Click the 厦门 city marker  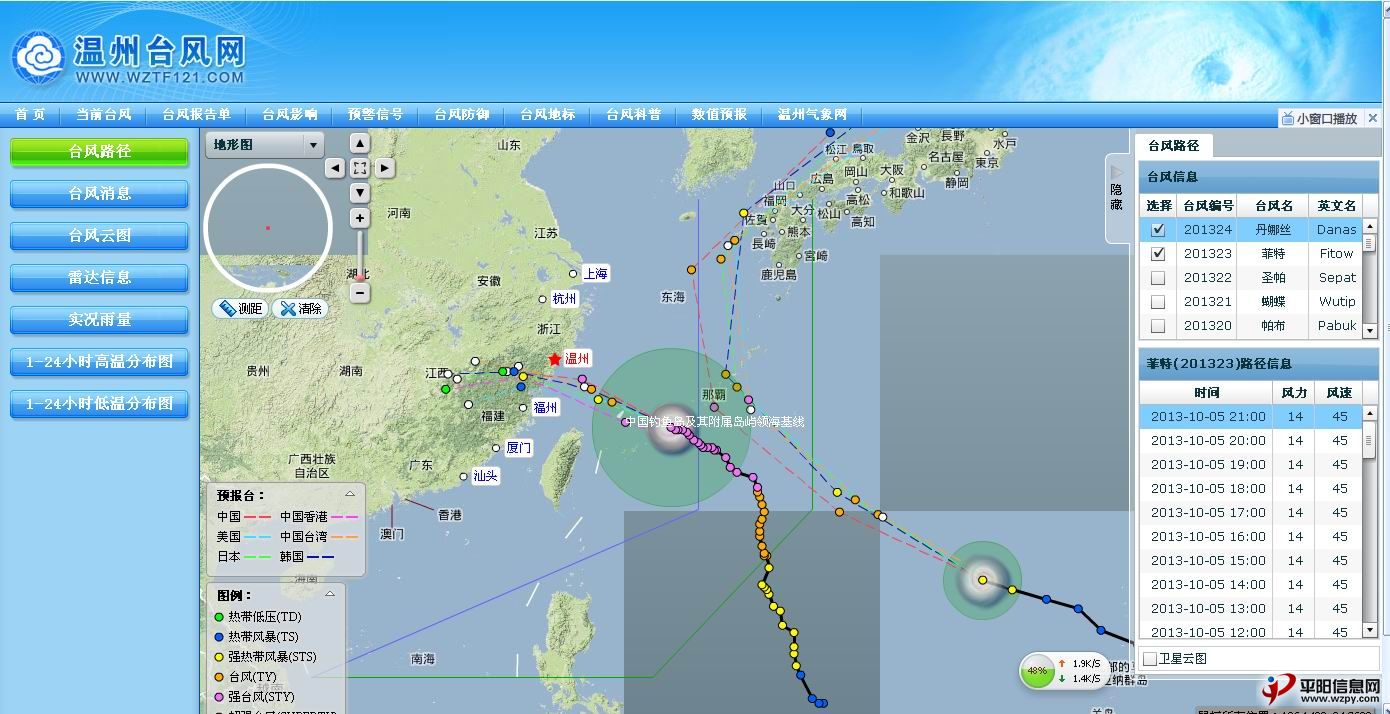coord(497,448)
